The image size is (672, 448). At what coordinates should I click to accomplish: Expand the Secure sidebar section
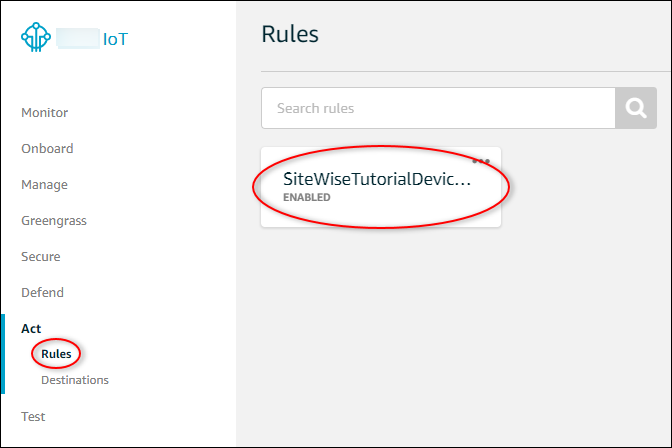(41, 257)
